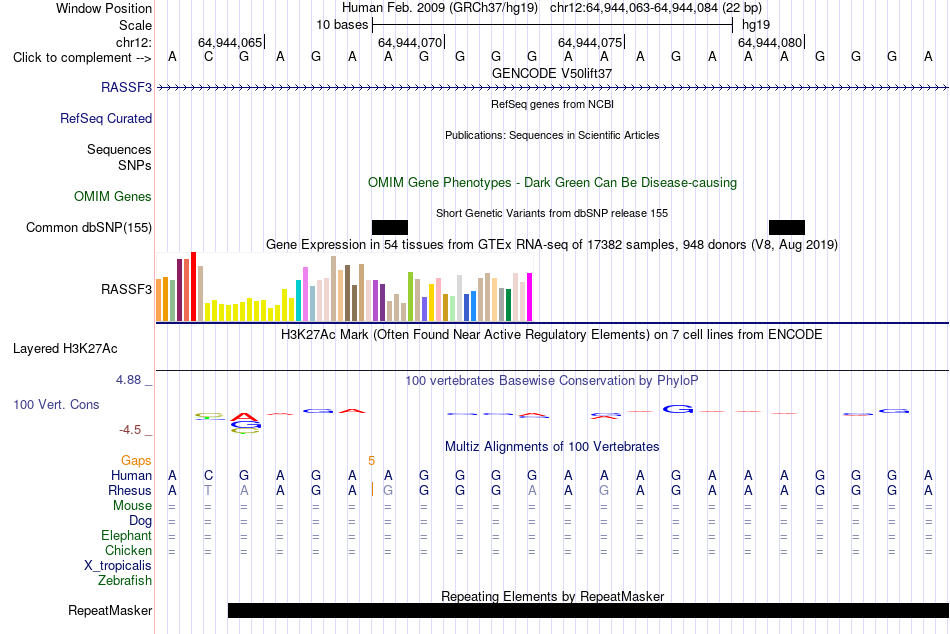
Task: Click the magenta last bar in GTEx chart
Action: pyautogui.click(x=530, y=297)
